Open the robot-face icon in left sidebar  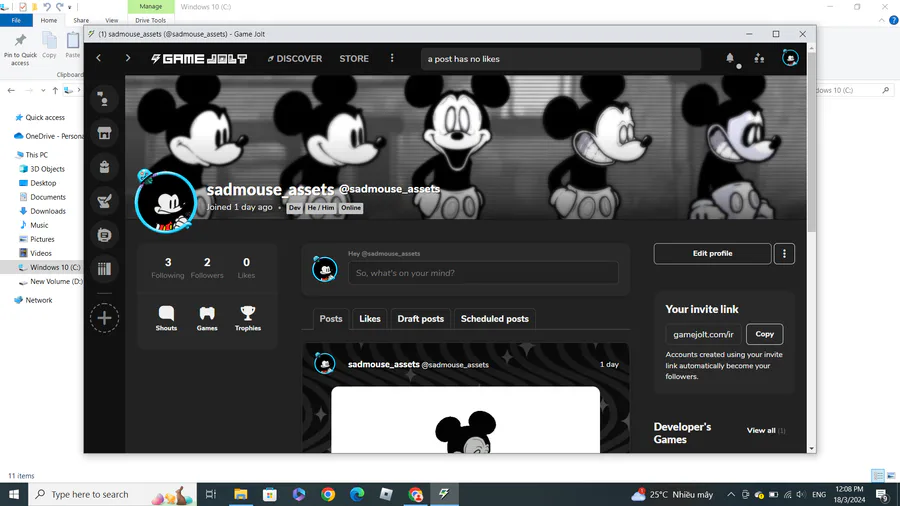104,235
